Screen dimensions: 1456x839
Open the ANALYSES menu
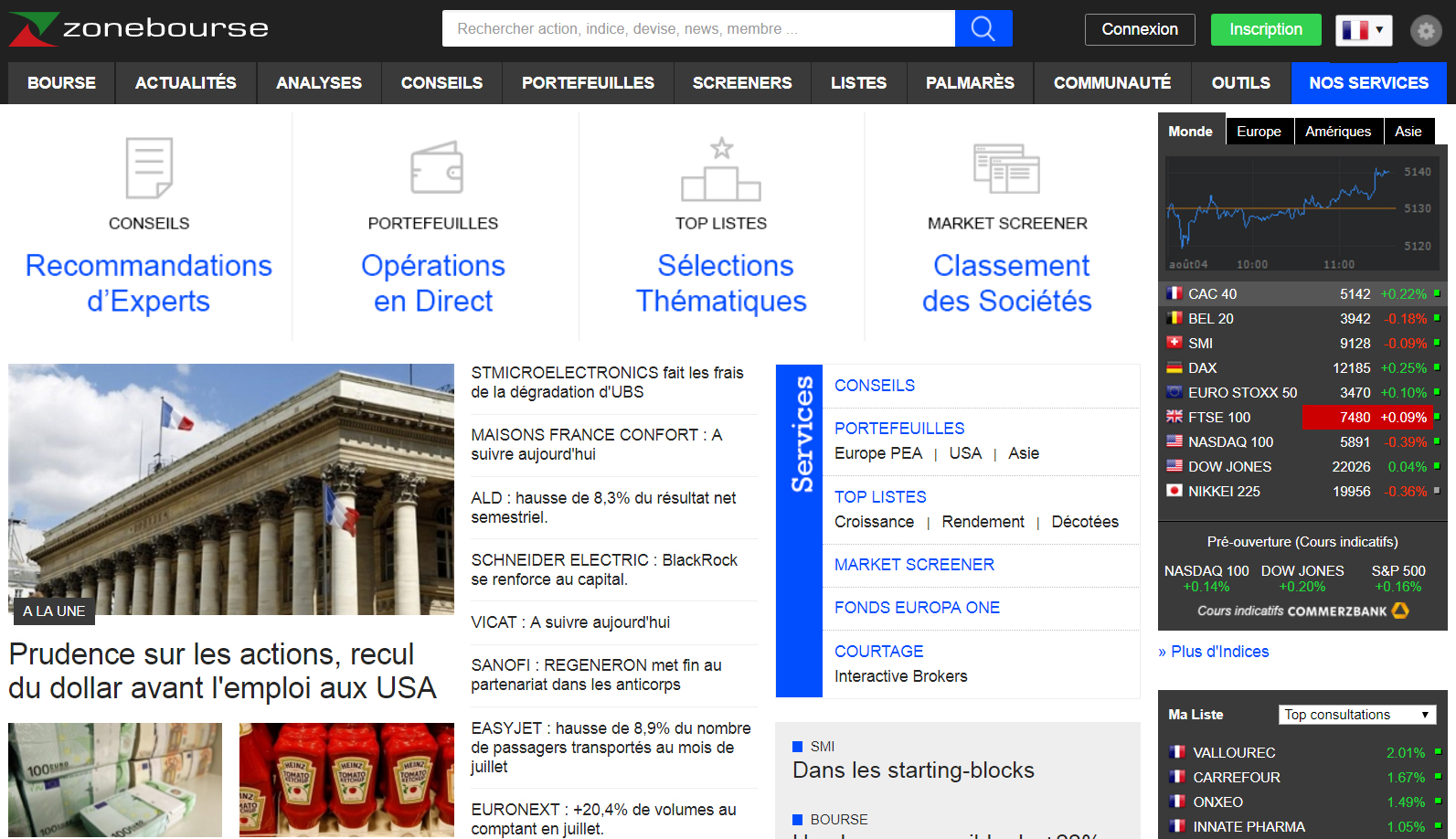(319, 83)
